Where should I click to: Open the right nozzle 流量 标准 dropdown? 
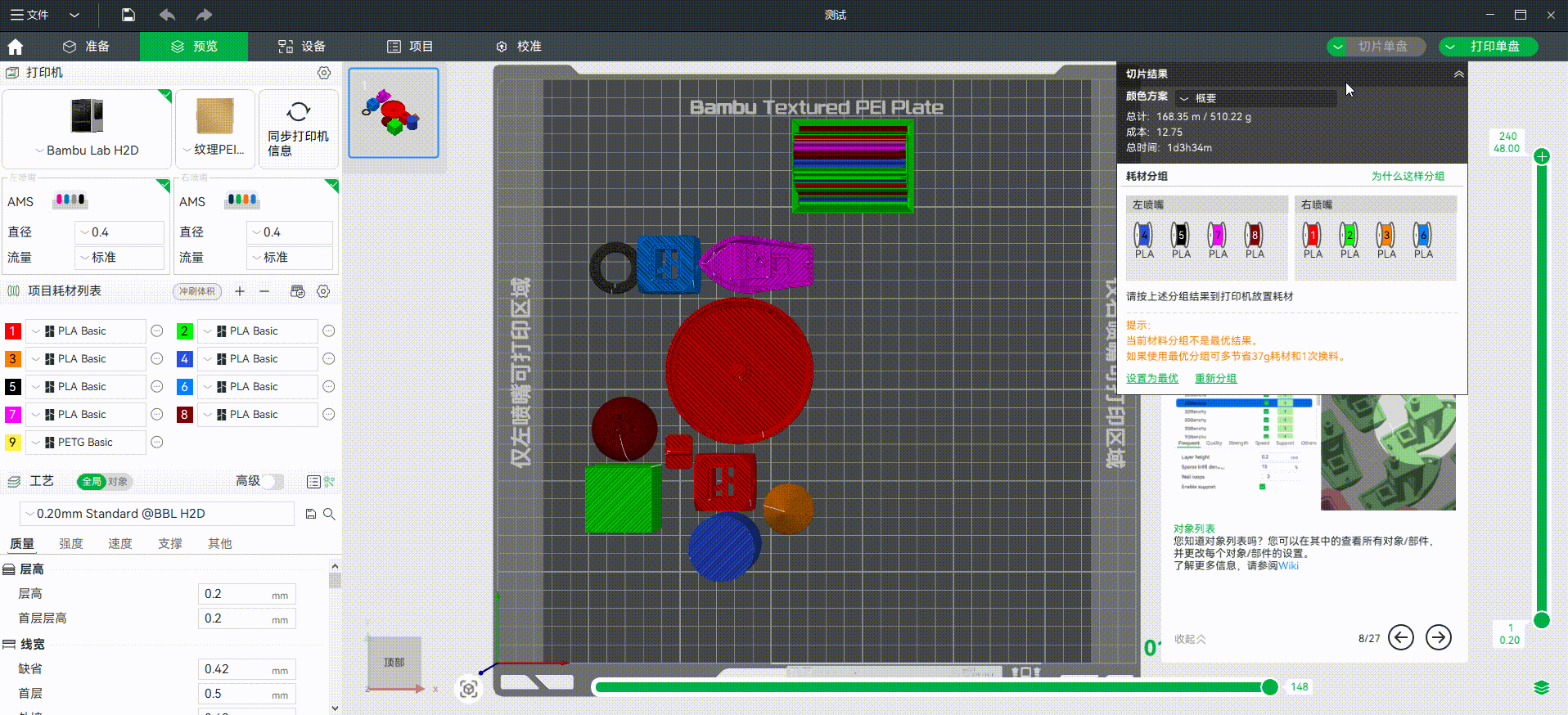click(x=290, y=258)
